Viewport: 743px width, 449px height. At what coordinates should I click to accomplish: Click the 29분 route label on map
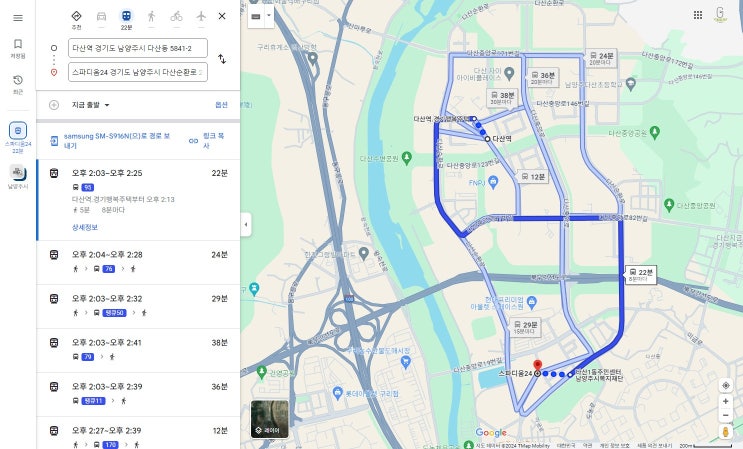tap(525, 327)
